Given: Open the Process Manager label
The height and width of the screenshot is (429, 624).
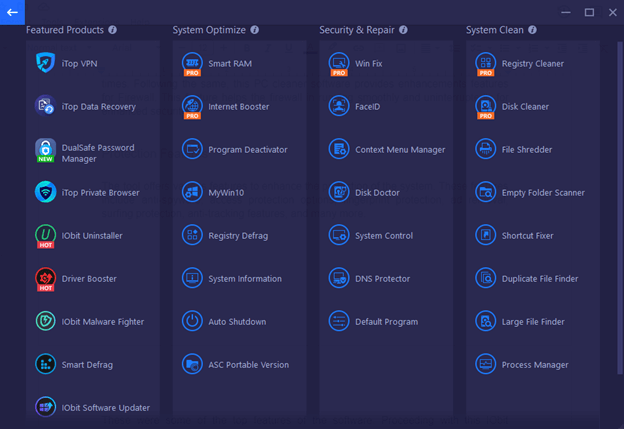Looking at the screenshot, I should point(535,365).
